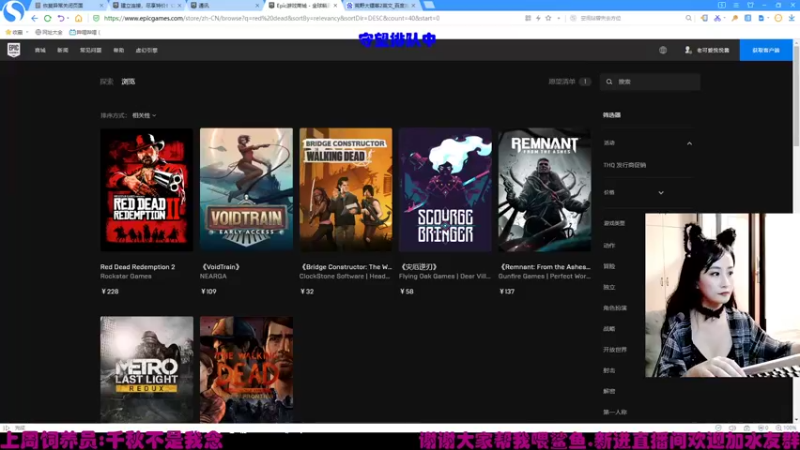This screenshot has height=450, width=800.
Task: Click the browser back arrow
Action: click(x=34, y=18)
